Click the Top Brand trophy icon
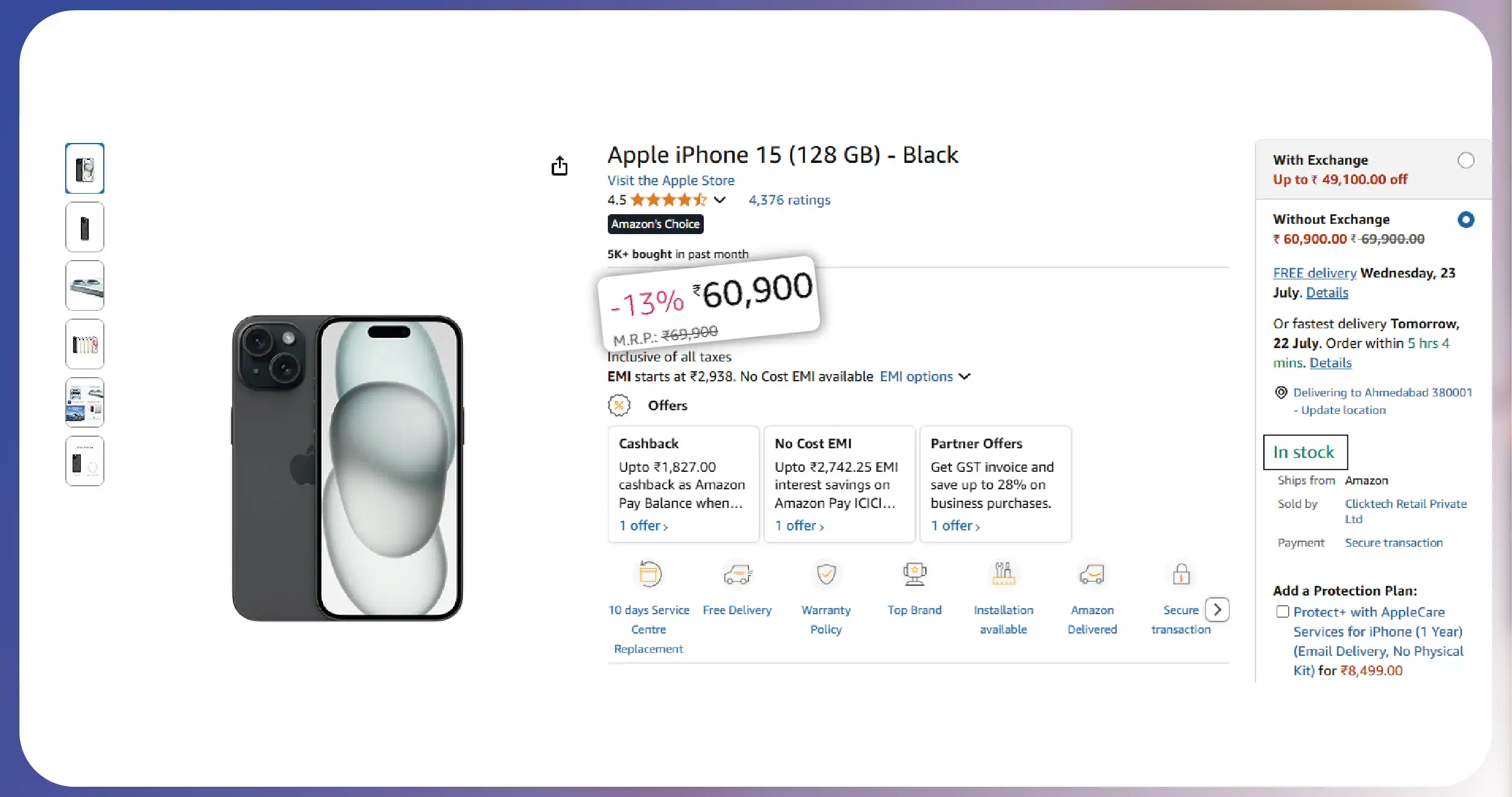This screenshot has height=797, width=1512. 914,574
